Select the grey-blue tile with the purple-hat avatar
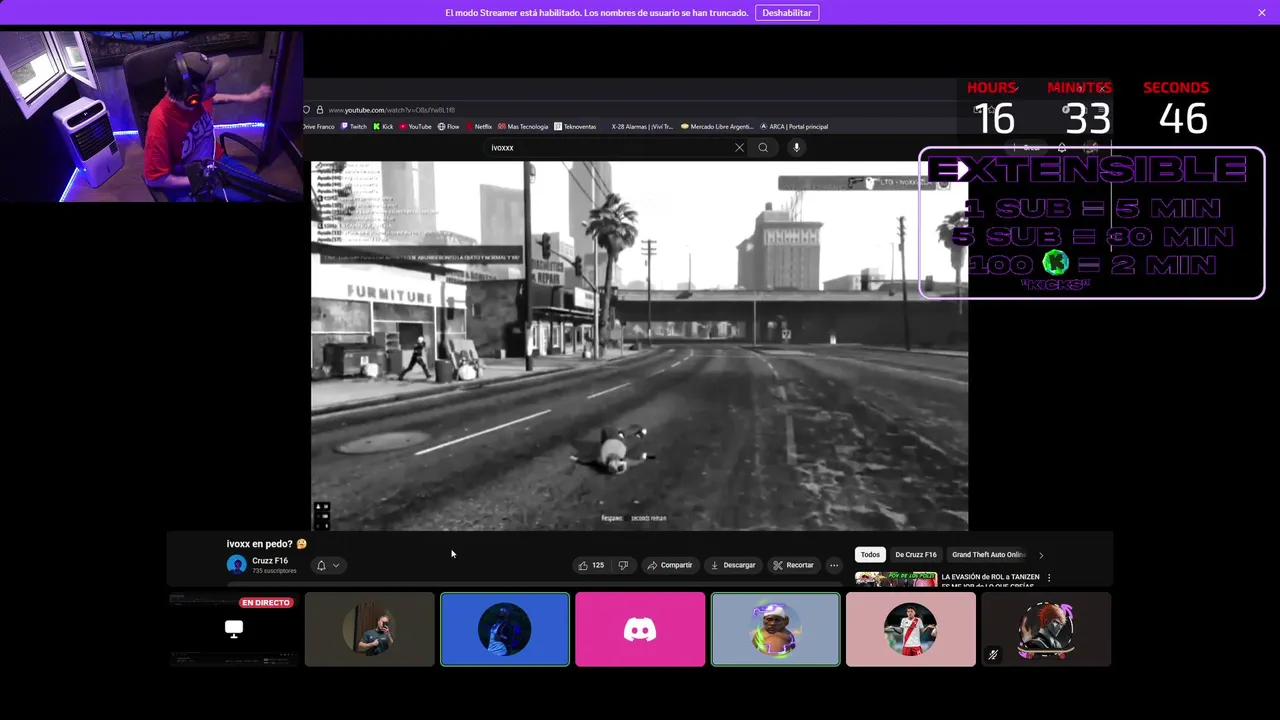1280x720 pixels. click(776, 629)
